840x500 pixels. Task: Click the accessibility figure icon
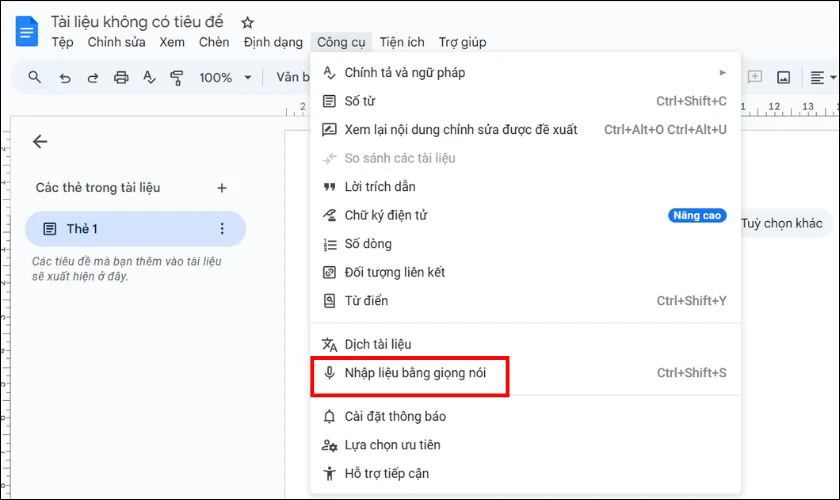tap(329, 473)
